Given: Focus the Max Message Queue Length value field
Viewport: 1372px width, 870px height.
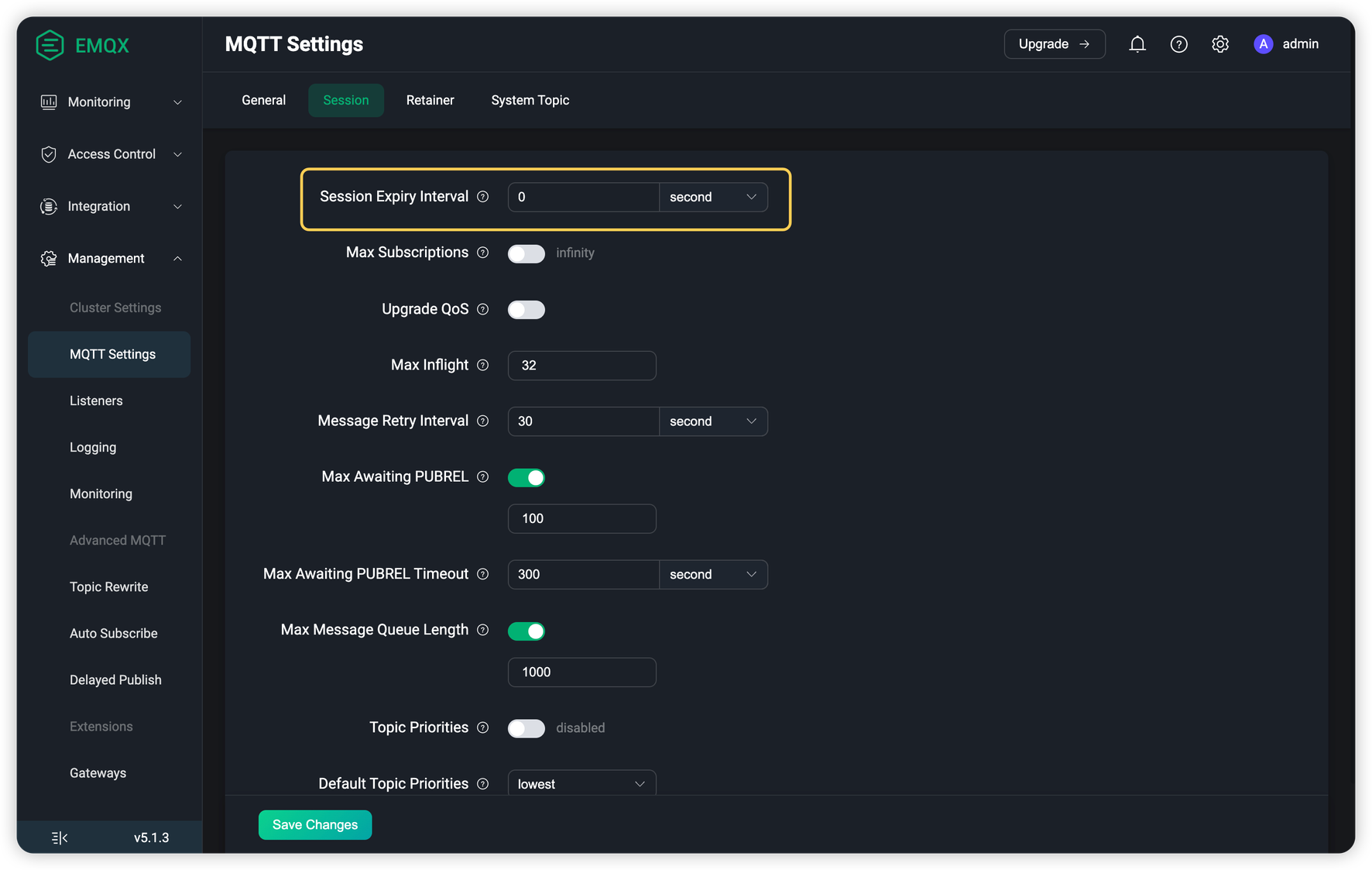Looking at the screenshot, I should click(582, 672).
